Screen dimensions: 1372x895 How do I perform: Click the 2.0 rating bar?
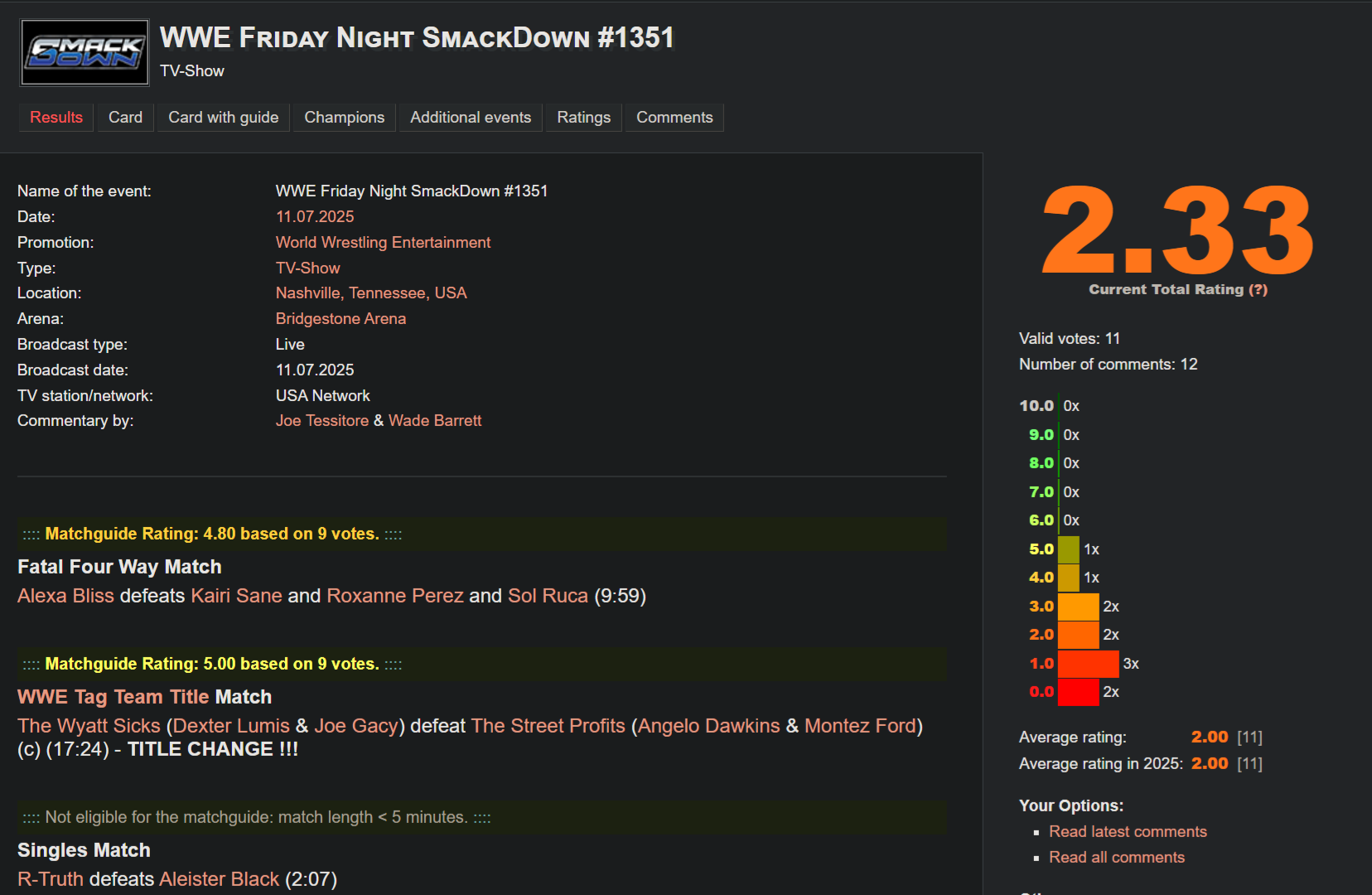pos(1079,635)
